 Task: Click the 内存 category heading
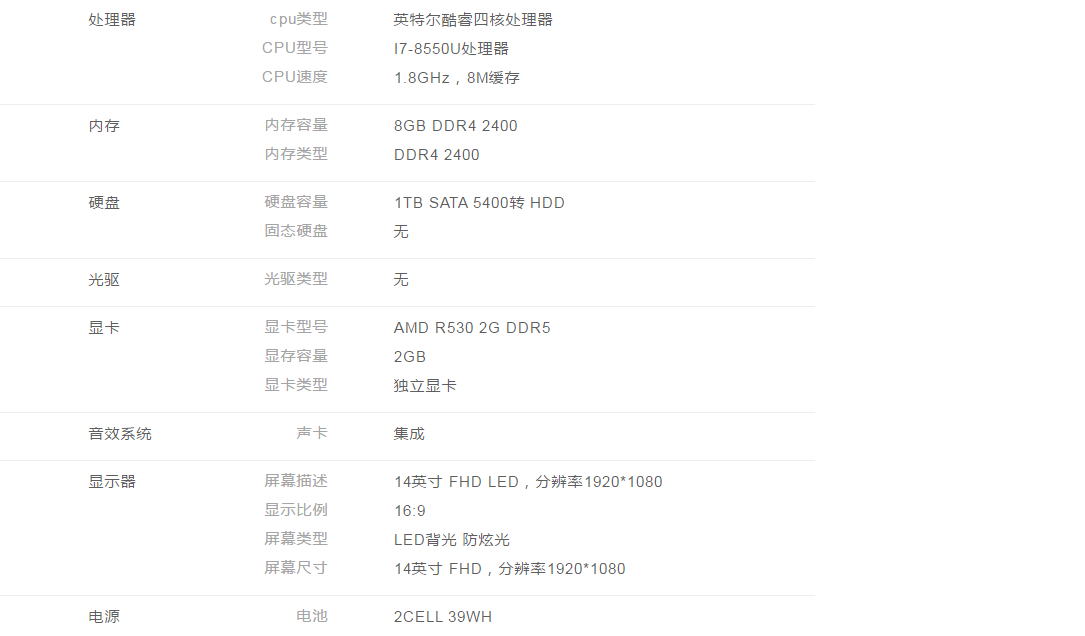pos(104,126)
